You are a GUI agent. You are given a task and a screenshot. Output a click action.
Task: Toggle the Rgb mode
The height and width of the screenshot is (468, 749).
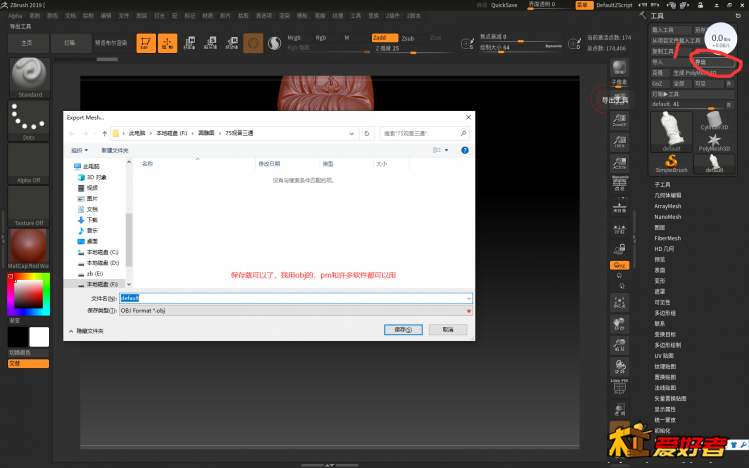coord(321,38)
